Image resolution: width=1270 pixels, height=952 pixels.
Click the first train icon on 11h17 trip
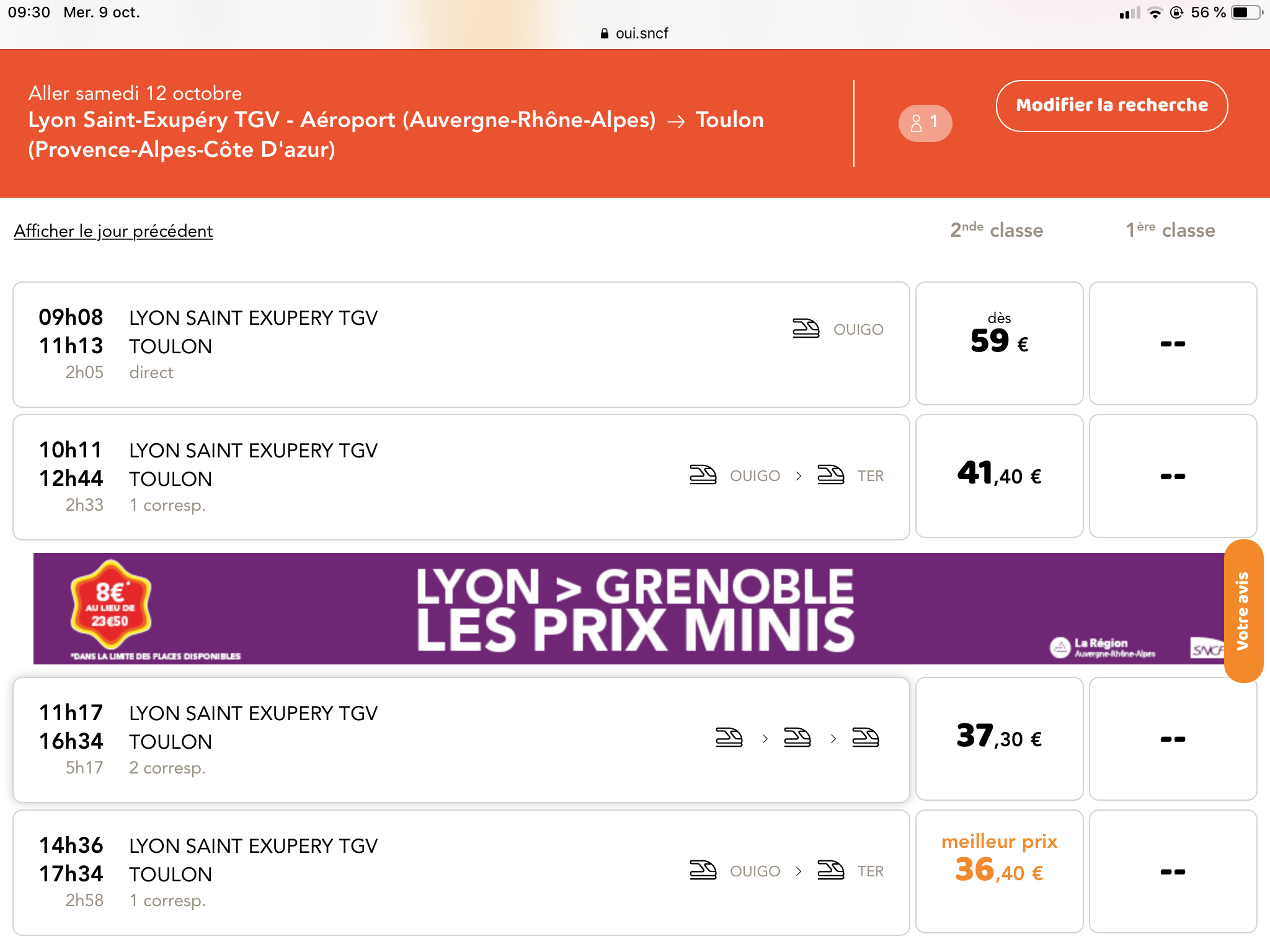point(729,738)
